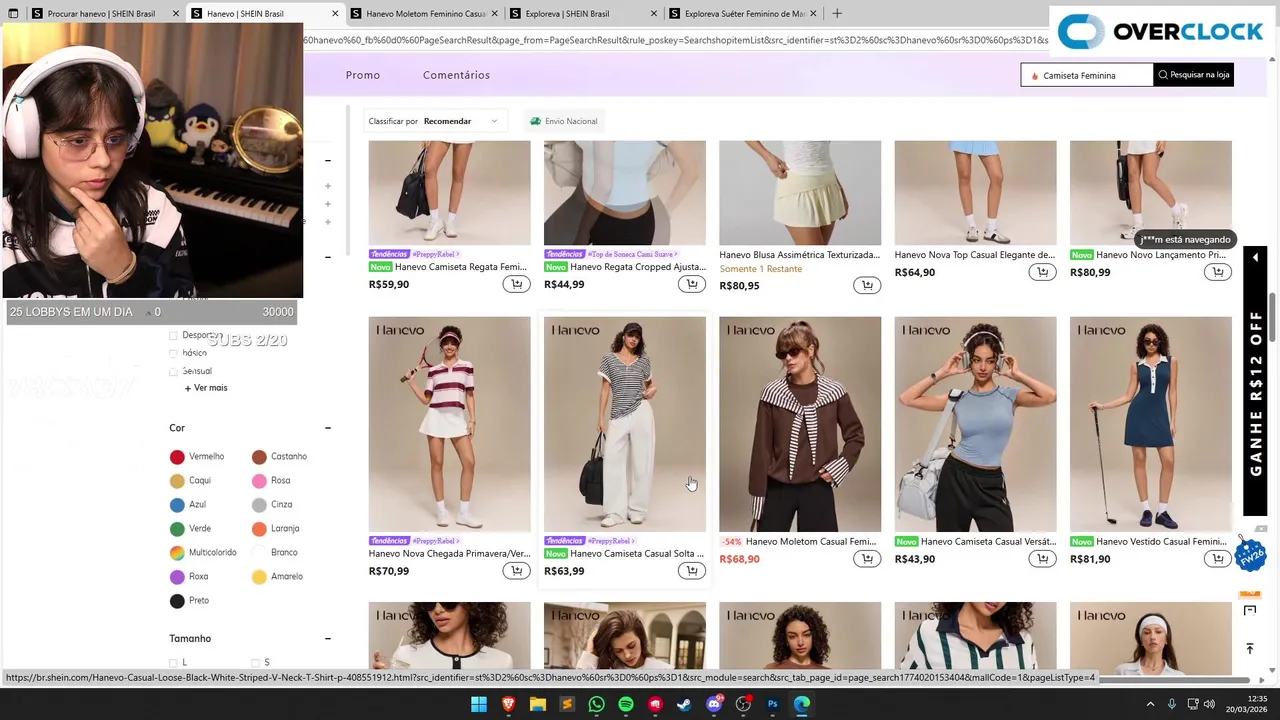This screenshot has height=720, width=1280.
Task: Switch to Hanevo Moletom Feminino Casual tab
Action: (425, 14)
